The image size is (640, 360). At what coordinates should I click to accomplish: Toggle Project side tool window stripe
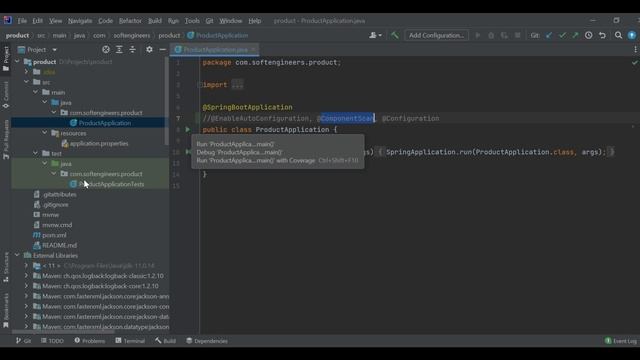pos(6,58)
